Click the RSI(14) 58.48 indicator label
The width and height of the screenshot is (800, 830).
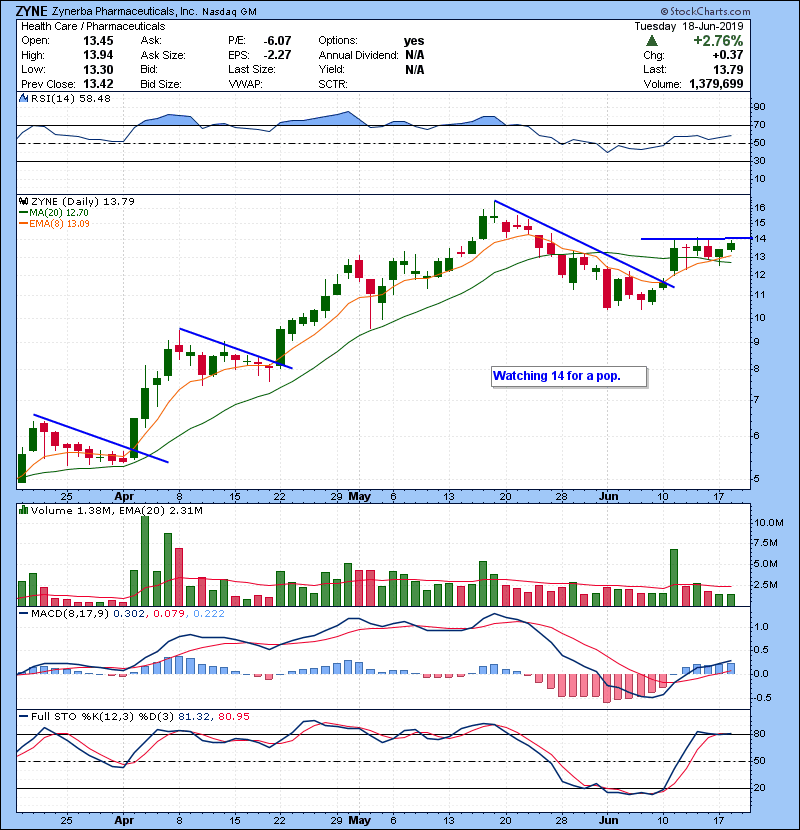tap(70, 98)
